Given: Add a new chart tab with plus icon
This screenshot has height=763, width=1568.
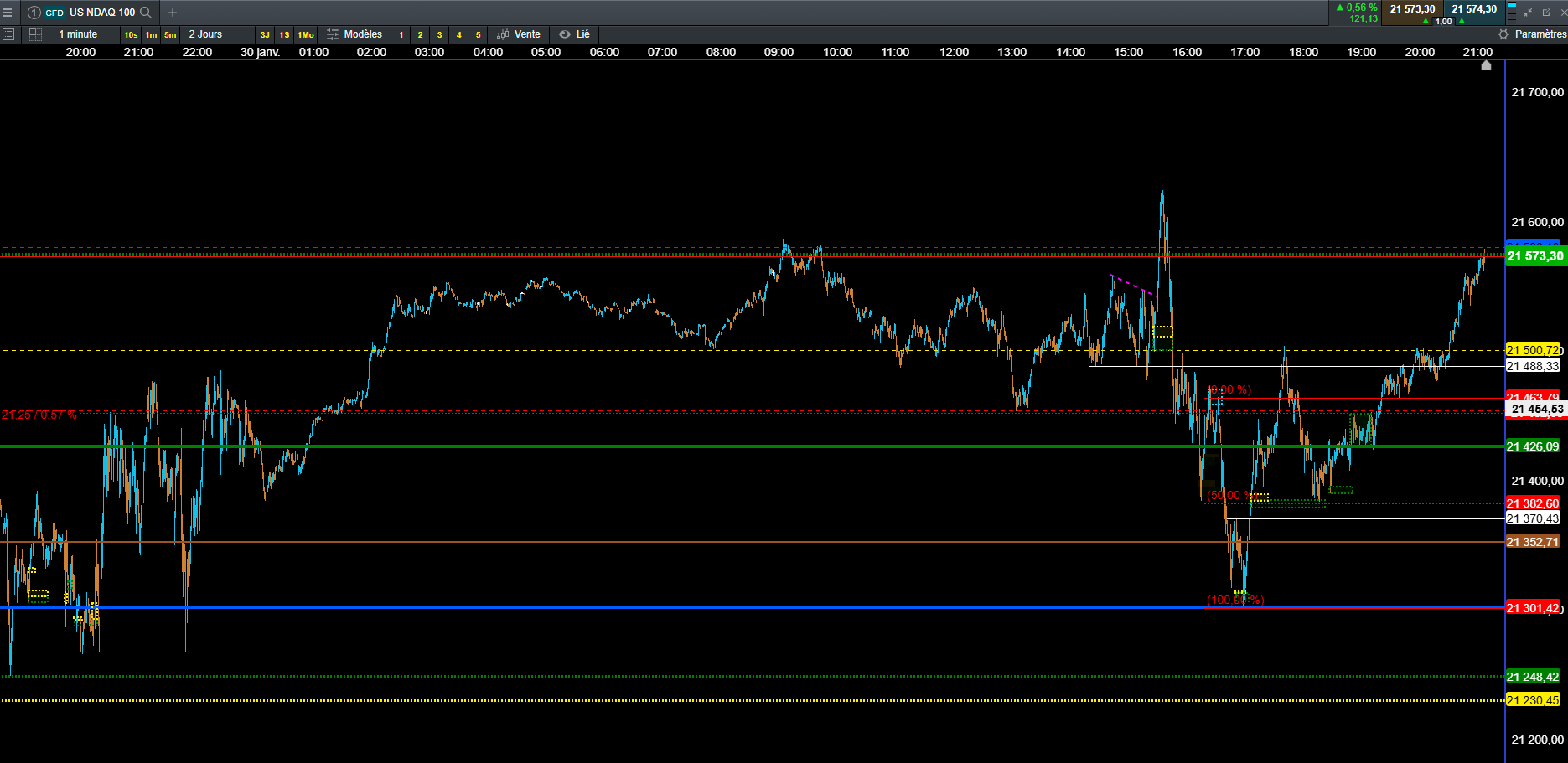Looking at the screenshot, I should (x=173, y=13).
